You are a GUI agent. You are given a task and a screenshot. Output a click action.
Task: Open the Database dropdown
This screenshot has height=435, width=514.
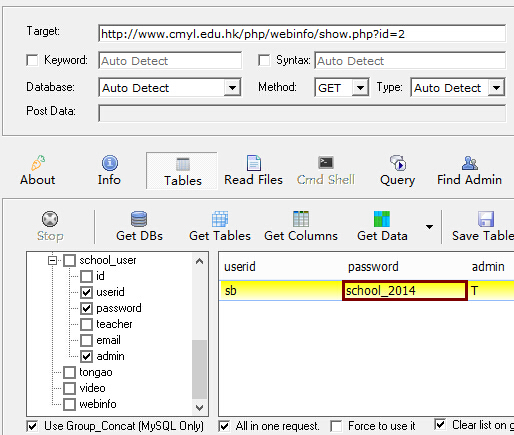(232, 88)
